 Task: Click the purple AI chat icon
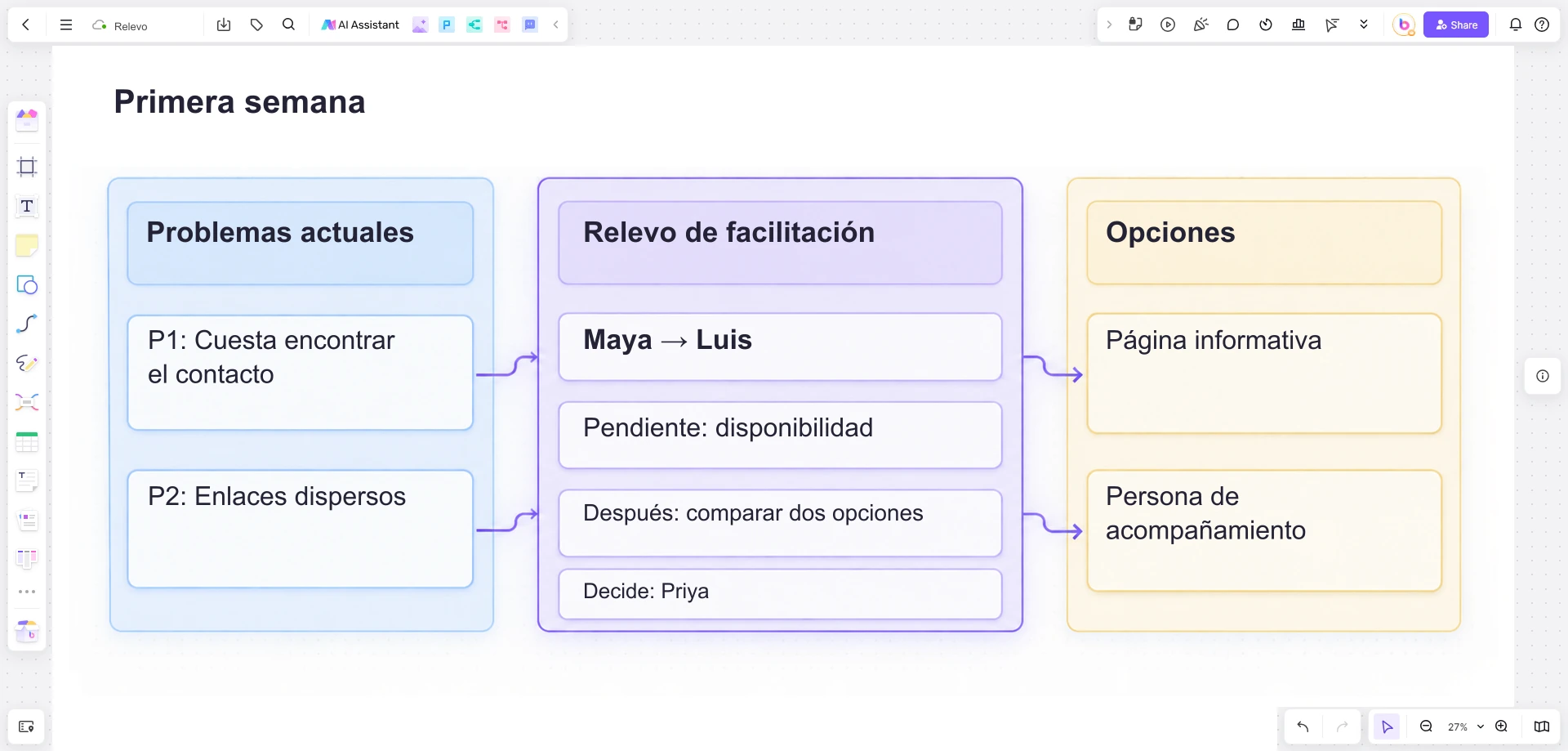pyautogui.click(x=530, y=25)
